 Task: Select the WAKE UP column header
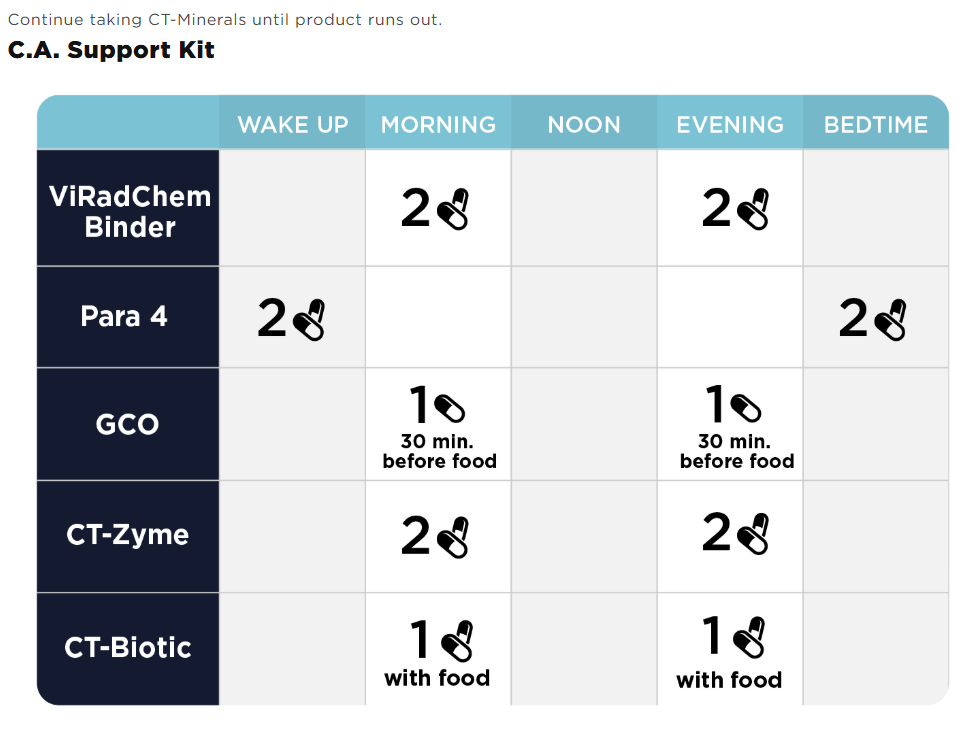click(293, 125)
